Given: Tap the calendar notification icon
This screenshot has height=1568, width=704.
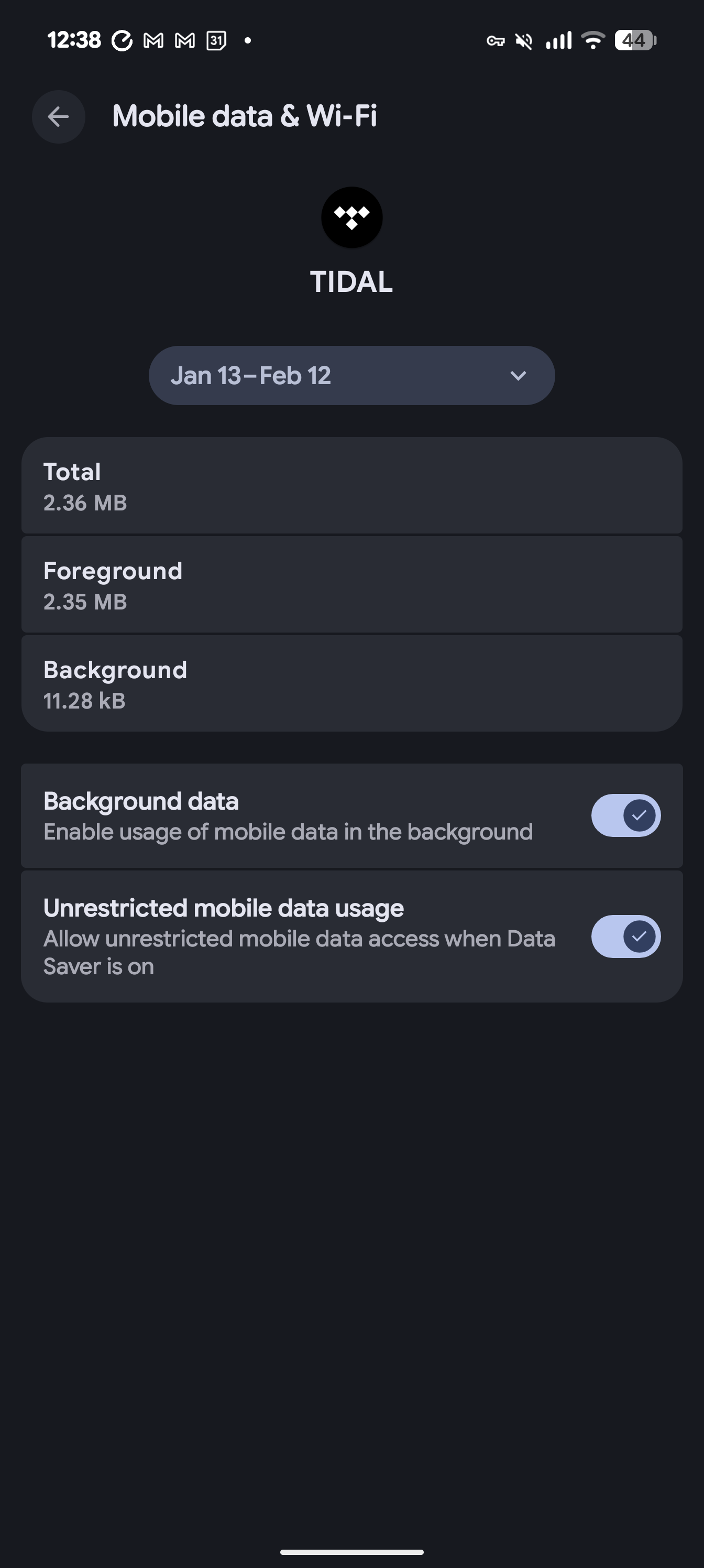Looking at the screenshot, I should pos(216,41).
